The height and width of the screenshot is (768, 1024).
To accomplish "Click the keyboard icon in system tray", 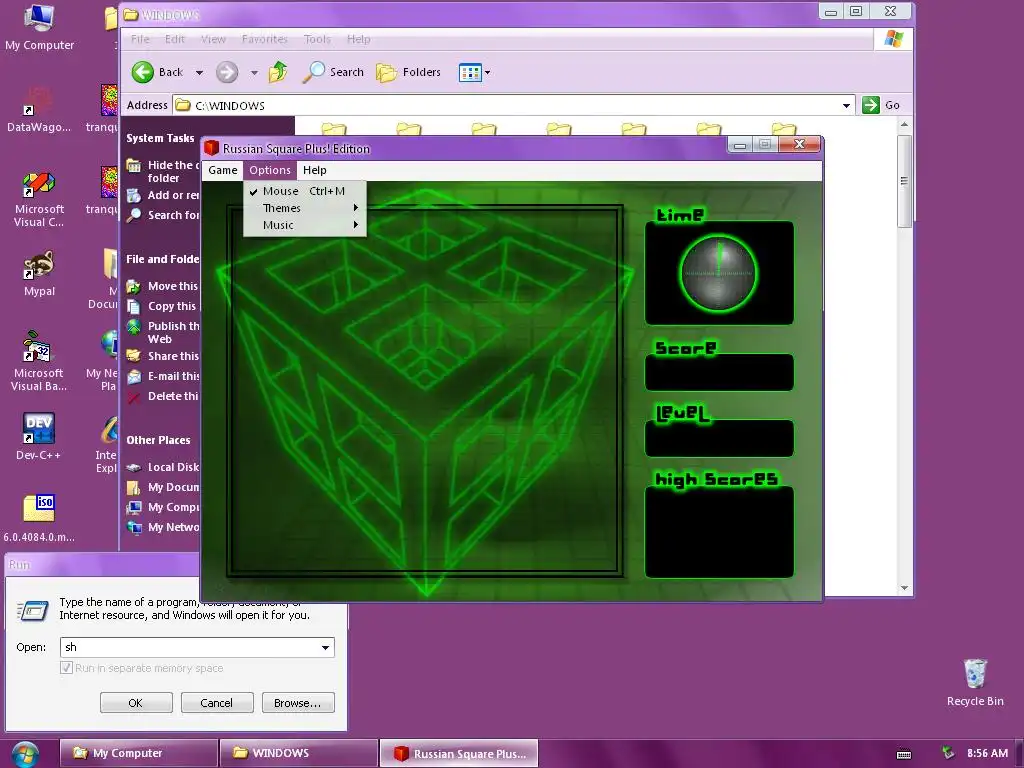I will pos(904,754).
